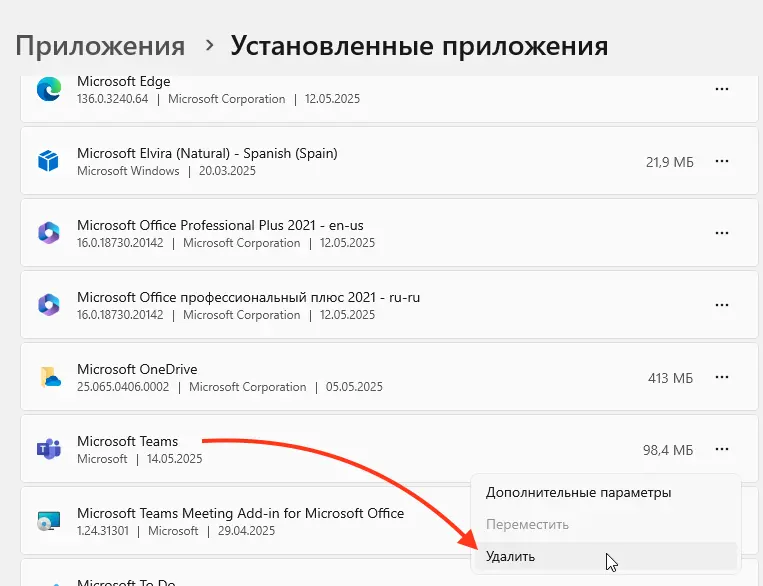Click the 98,4 МБ size value
The width and height of the screenshot is (763, 586).
pos(668,450)
